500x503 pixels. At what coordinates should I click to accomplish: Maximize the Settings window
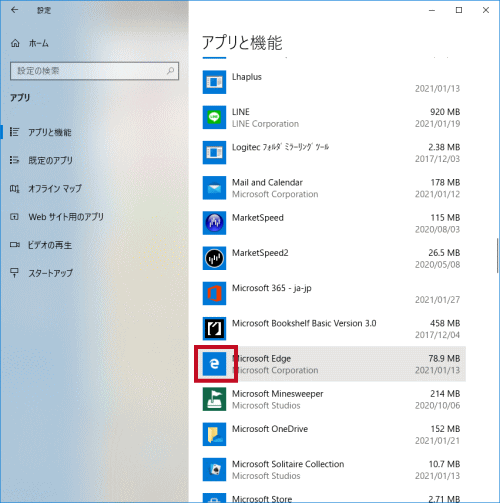pyautogui.click(x=459, y=10)
